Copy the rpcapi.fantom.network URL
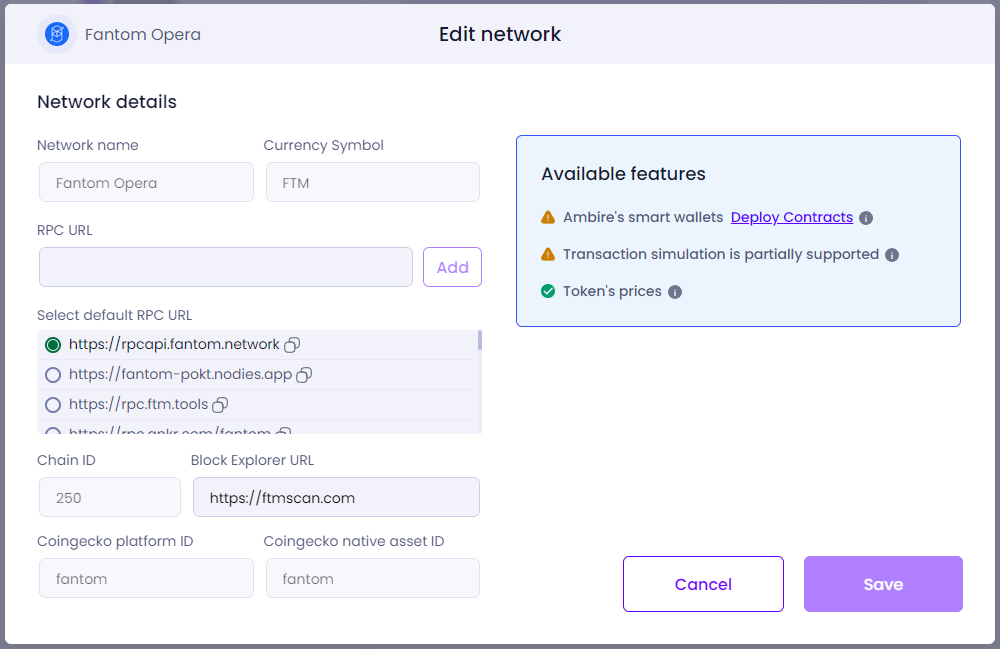1000x649 pixels. pyautogui.click(x=292, y=345)
